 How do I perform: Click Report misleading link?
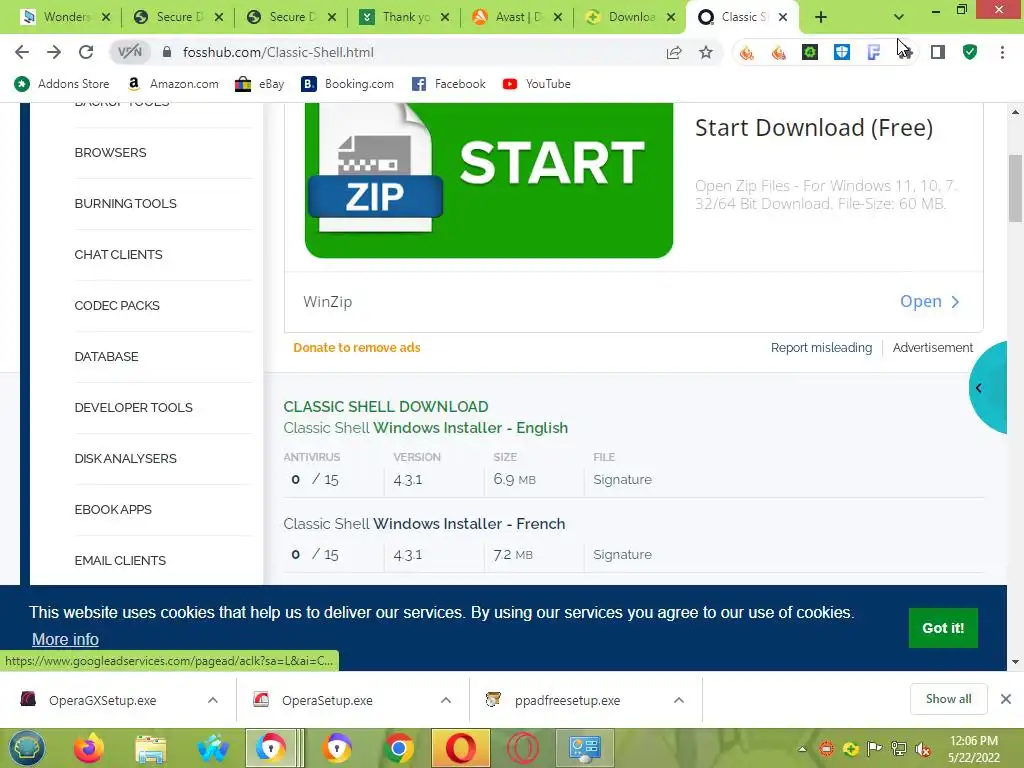821,347
